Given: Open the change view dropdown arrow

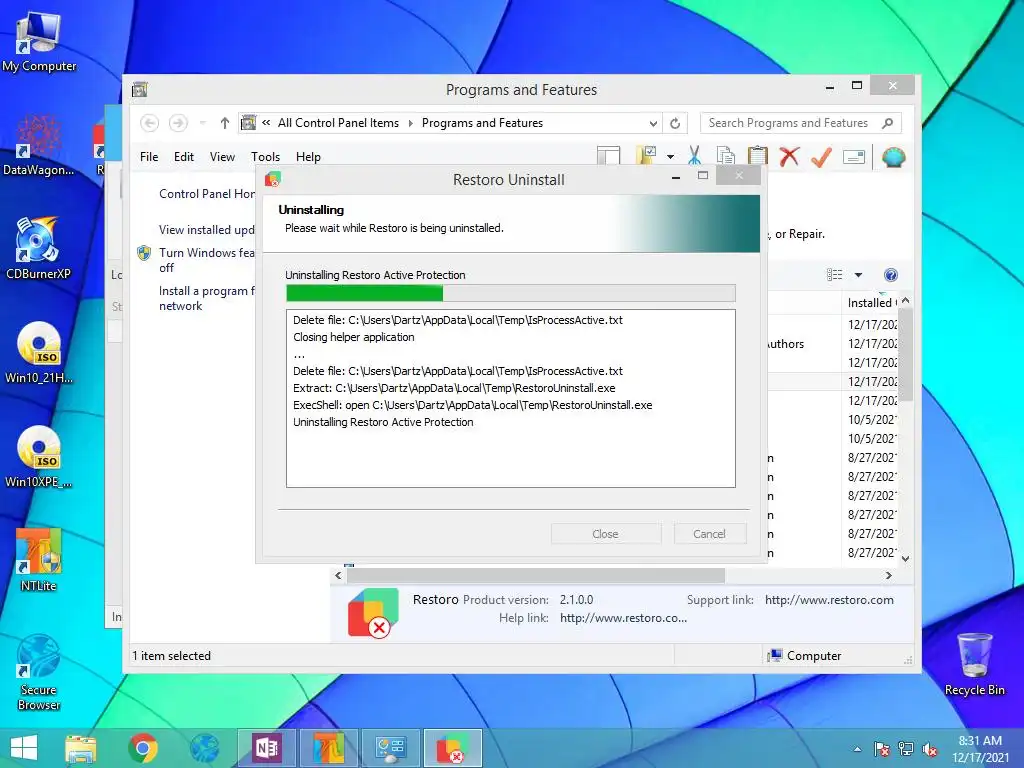Looking at the screenshot, I should click(858, 275).
